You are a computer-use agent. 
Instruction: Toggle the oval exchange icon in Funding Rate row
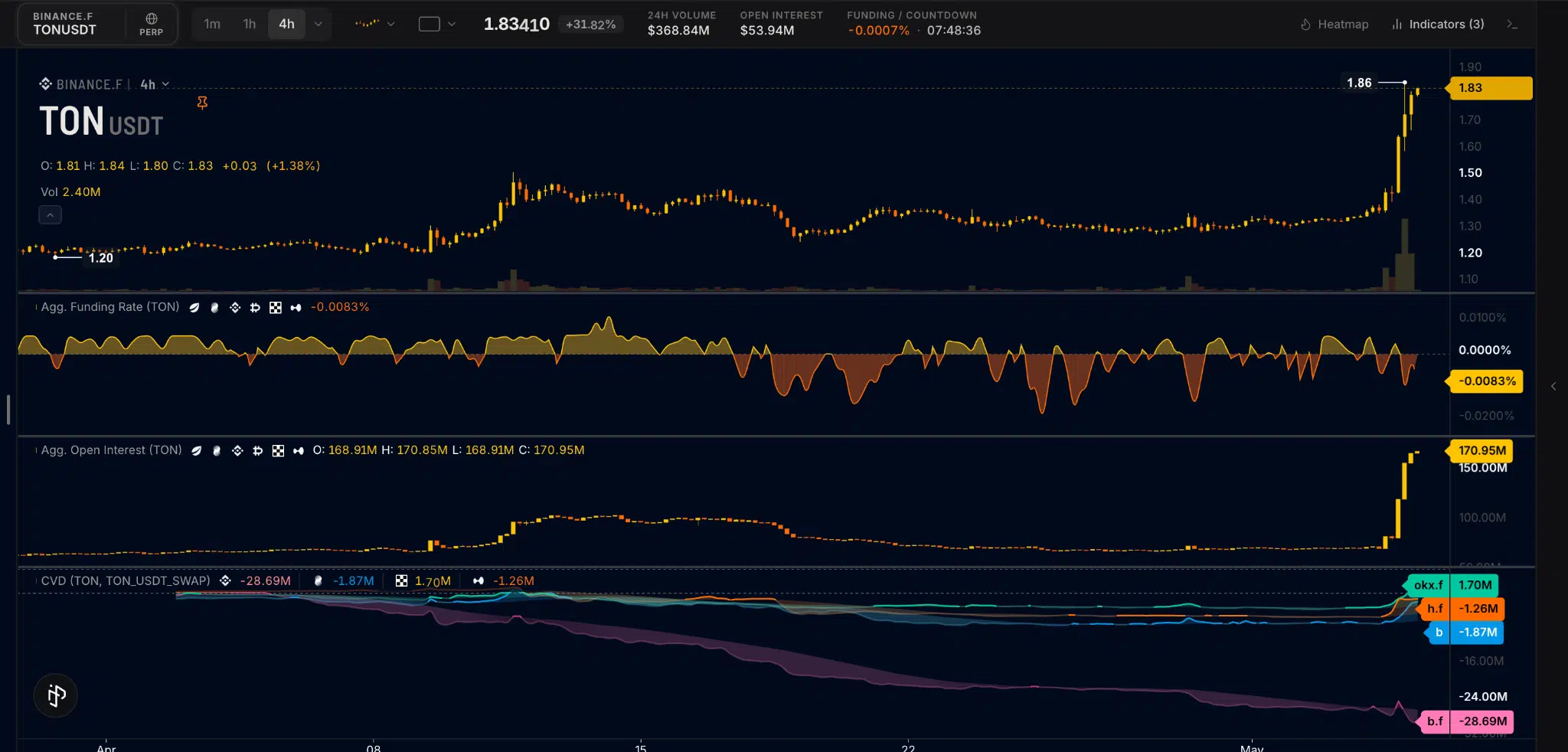click(214, 308)
